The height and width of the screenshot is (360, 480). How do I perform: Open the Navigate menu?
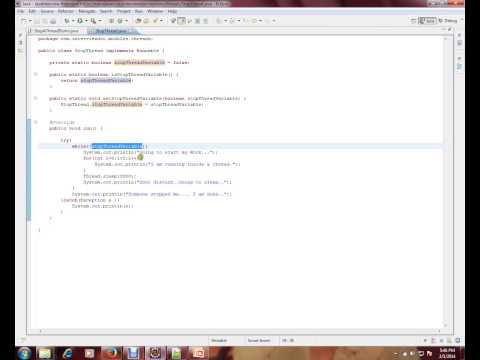[87, 11]
